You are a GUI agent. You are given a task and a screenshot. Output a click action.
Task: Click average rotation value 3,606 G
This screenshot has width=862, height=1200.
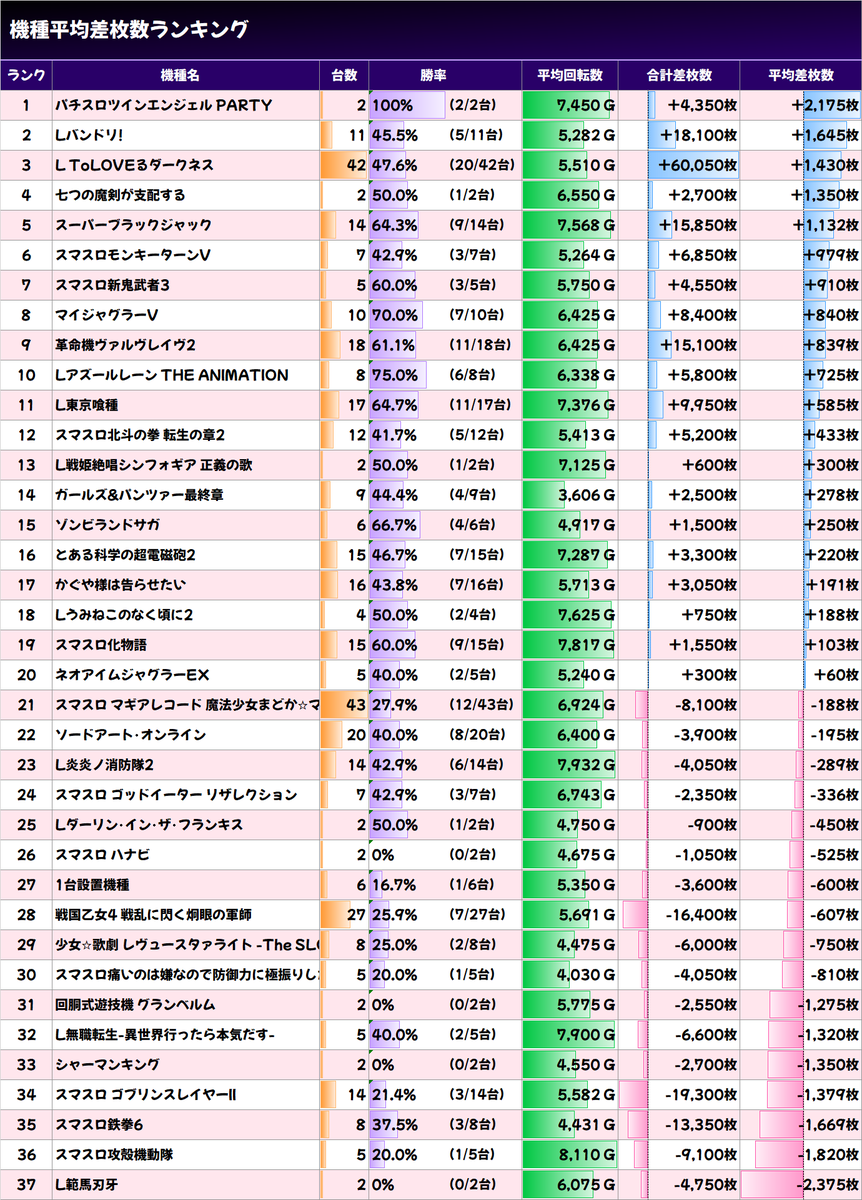[x=586, y=495]
